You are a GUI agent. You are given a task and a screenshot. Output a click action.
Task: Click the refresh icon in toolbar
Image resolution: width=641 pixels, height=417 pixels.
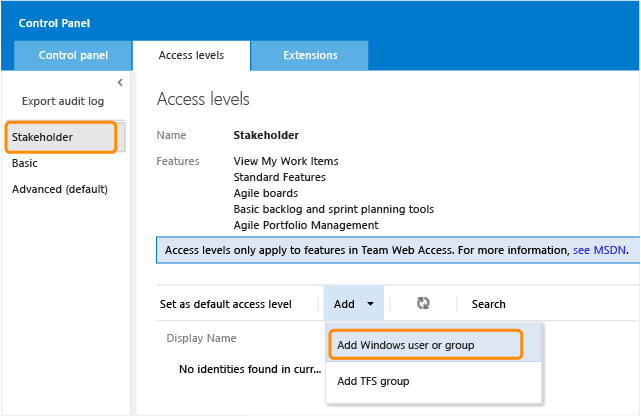423,303
